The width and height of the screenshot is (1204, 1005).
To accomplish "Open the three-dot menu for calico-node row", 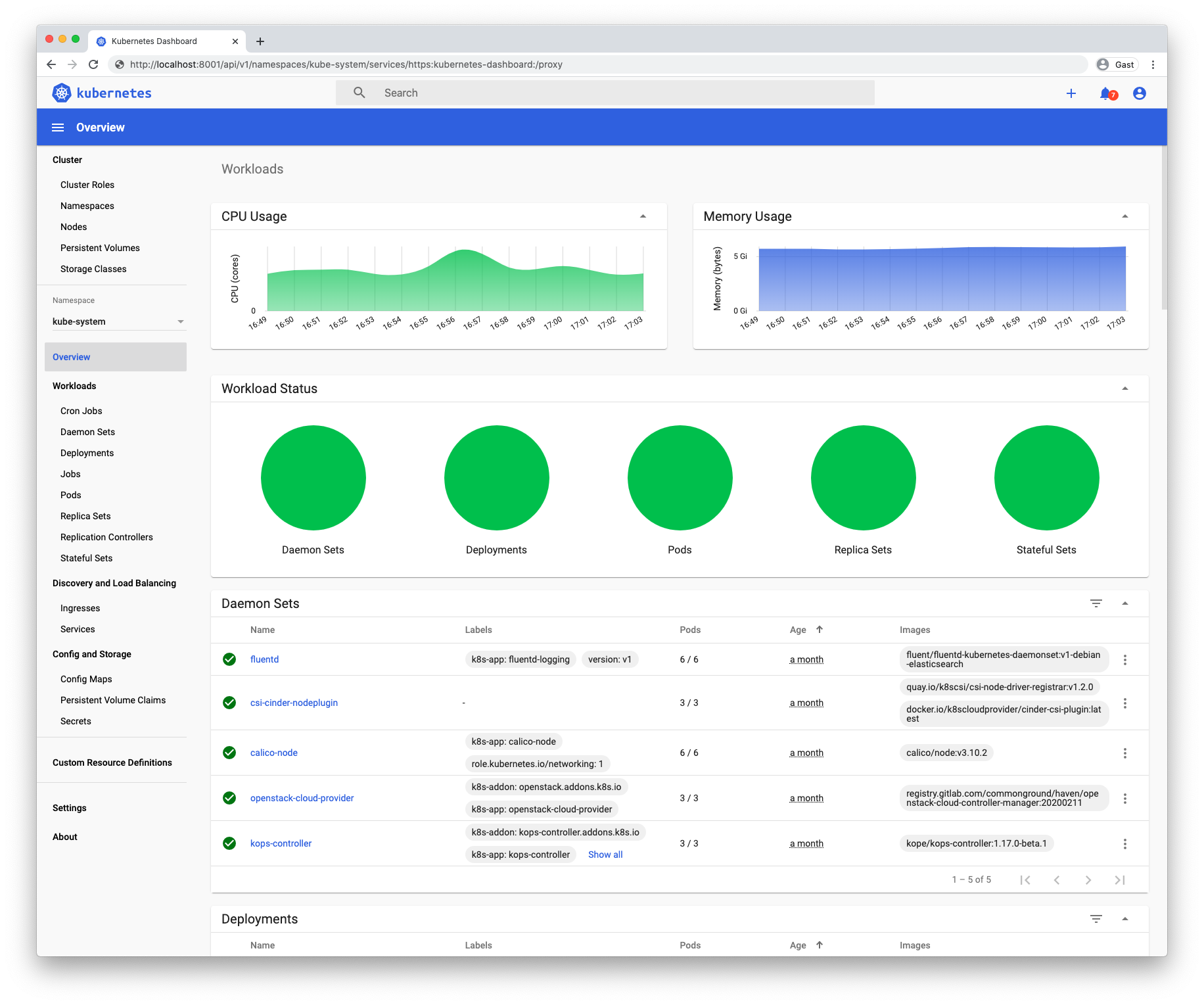I will pyautogui.click(x=1125, y=753).
